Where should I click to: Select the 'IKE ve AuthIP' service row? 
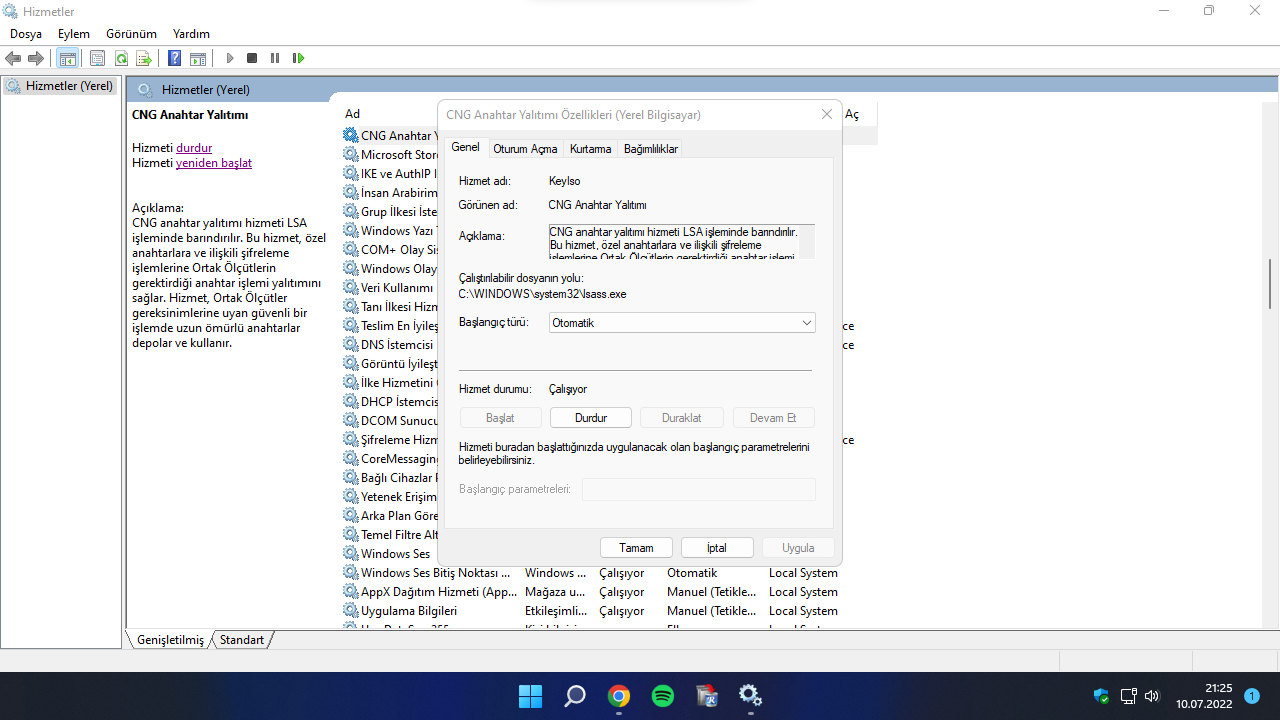click(x=390, y=174)
